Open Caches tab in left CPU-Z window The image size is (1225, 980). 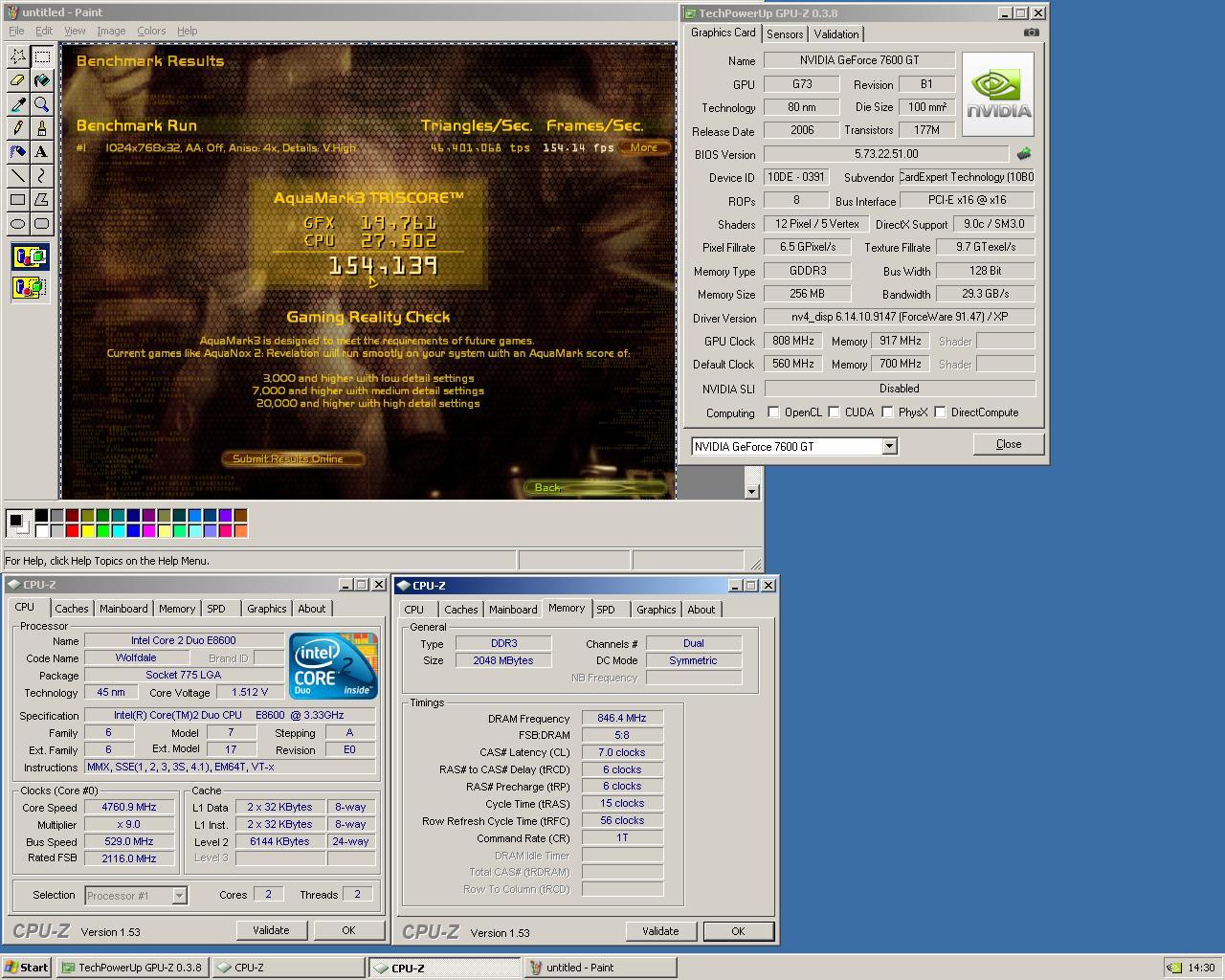71,609
